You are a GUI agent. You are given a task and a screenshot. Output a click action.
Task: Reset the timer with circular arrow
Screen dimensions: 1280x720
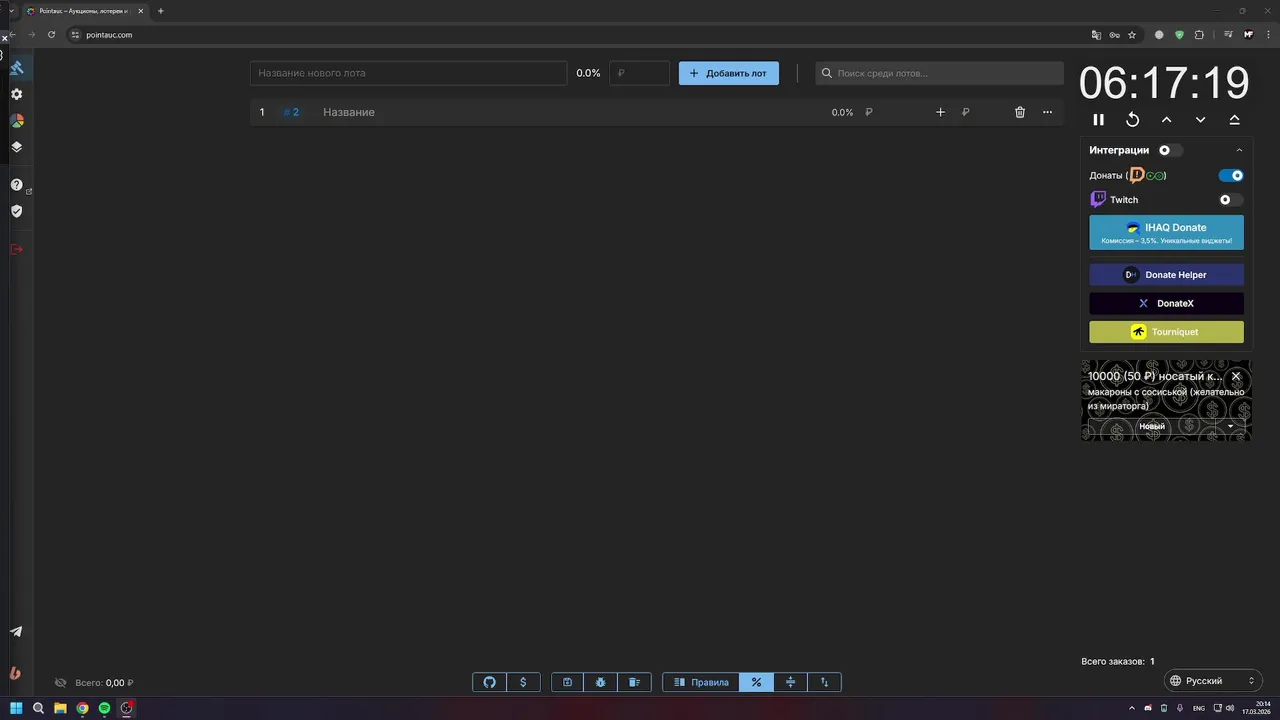pyautogui.click(x=1132, y=120)
